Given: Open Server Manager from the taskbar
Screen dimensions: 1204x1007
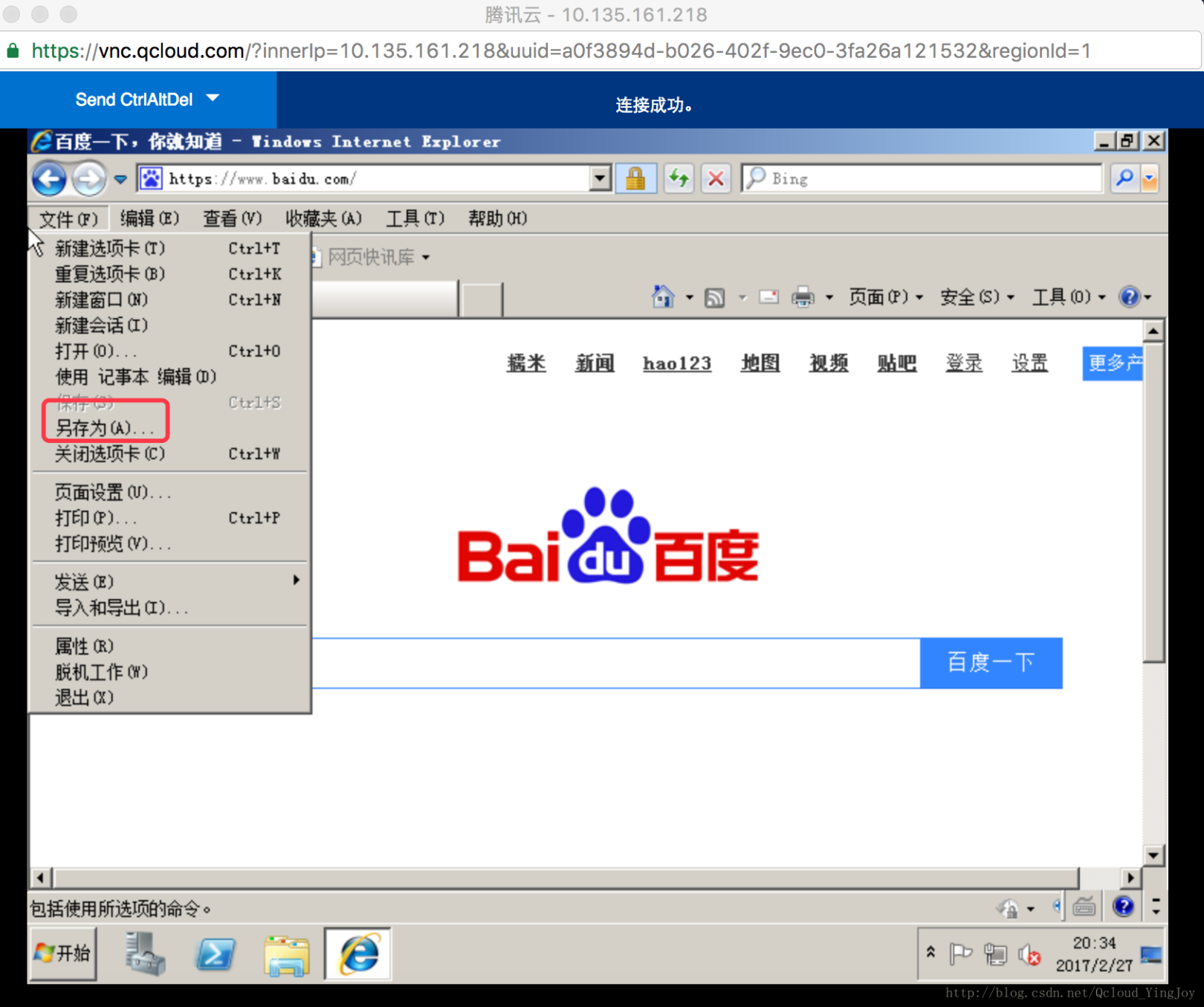Looking at the screenshot, I should [x=144, y=953].
